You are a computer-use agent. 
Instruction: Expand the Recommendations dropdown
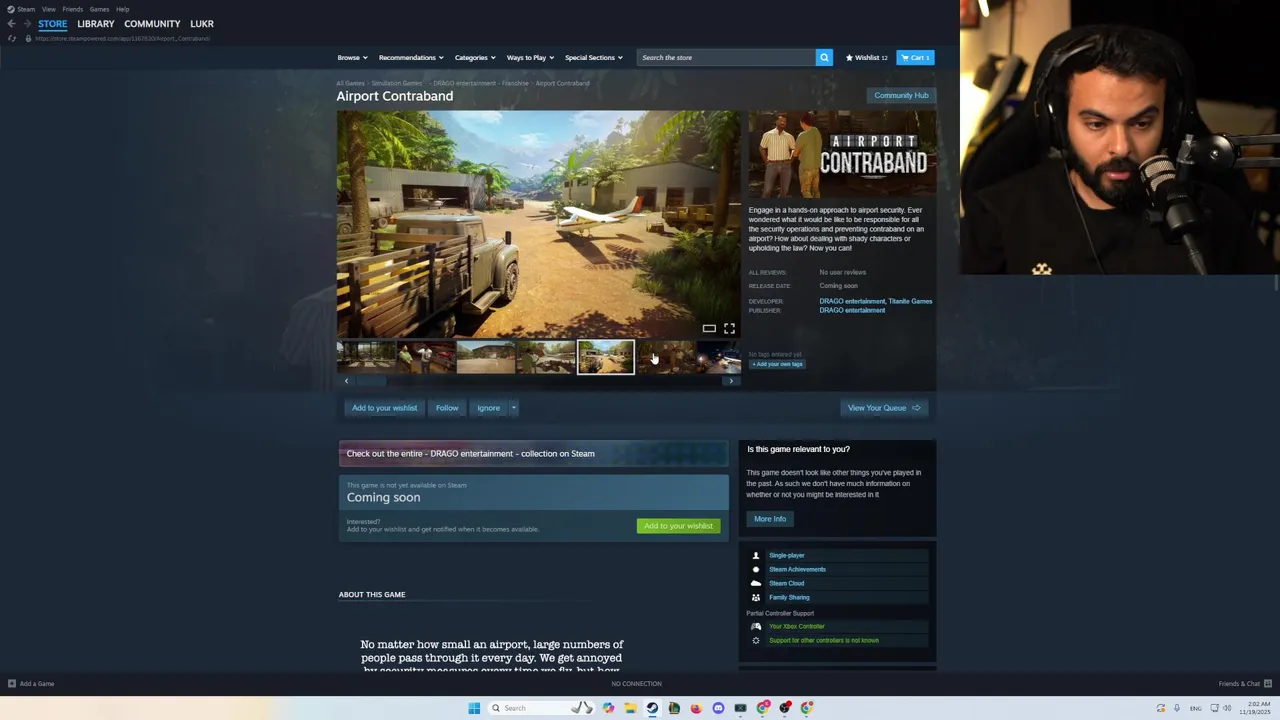tap(411, 58)
